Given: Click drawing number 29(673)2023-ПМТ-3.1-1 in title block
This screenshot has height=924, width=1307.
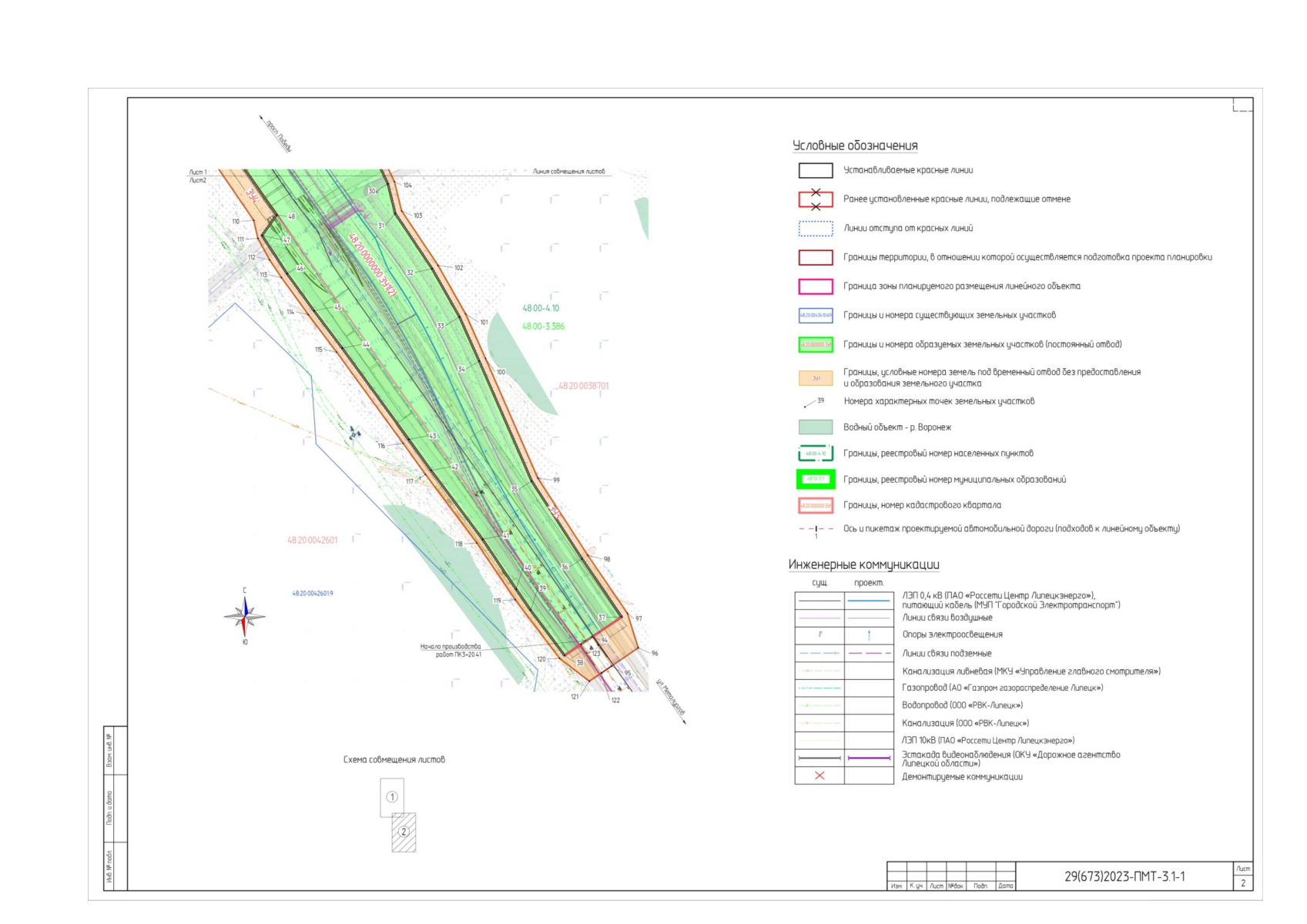Looking at the screenshot, I should click(x=1124, y=876).
